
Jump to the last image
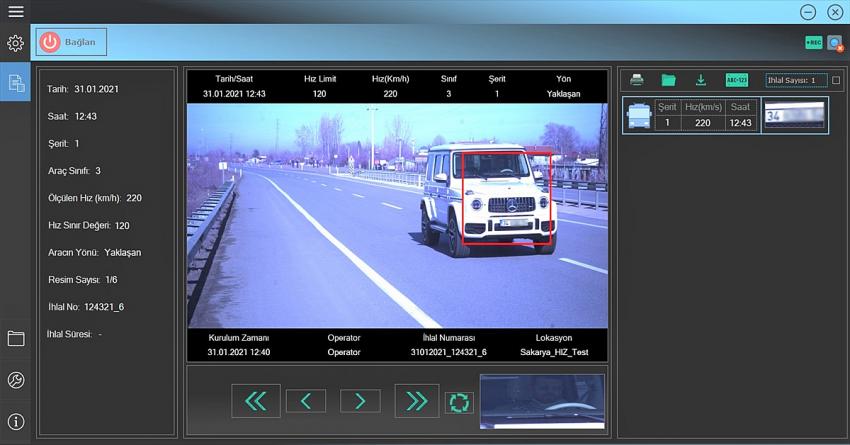coord(415,401)
